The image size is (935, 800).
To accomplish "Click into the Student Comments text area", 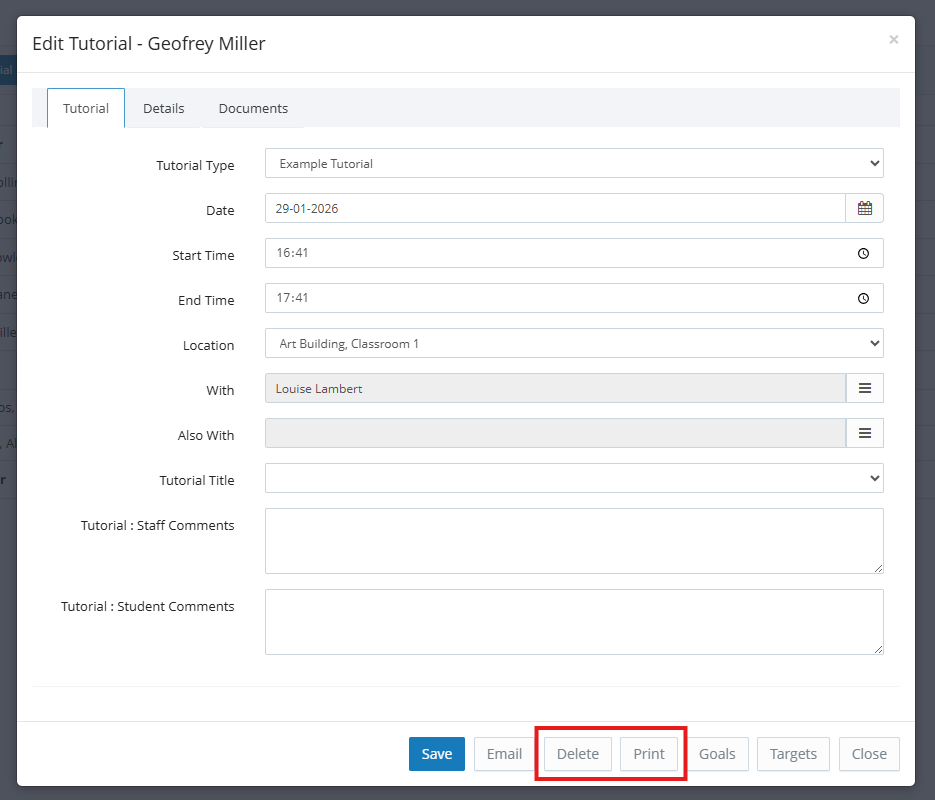I will pyautogui.click(x=574, y=622).
